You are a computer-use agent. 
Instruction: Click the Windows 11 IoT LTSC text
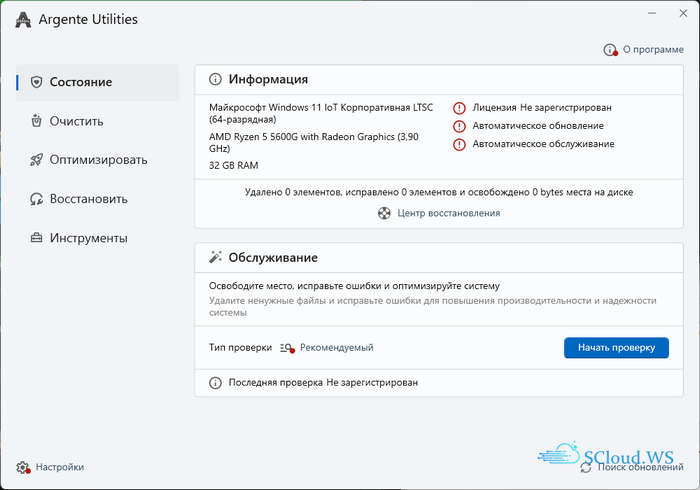[321, 113]
